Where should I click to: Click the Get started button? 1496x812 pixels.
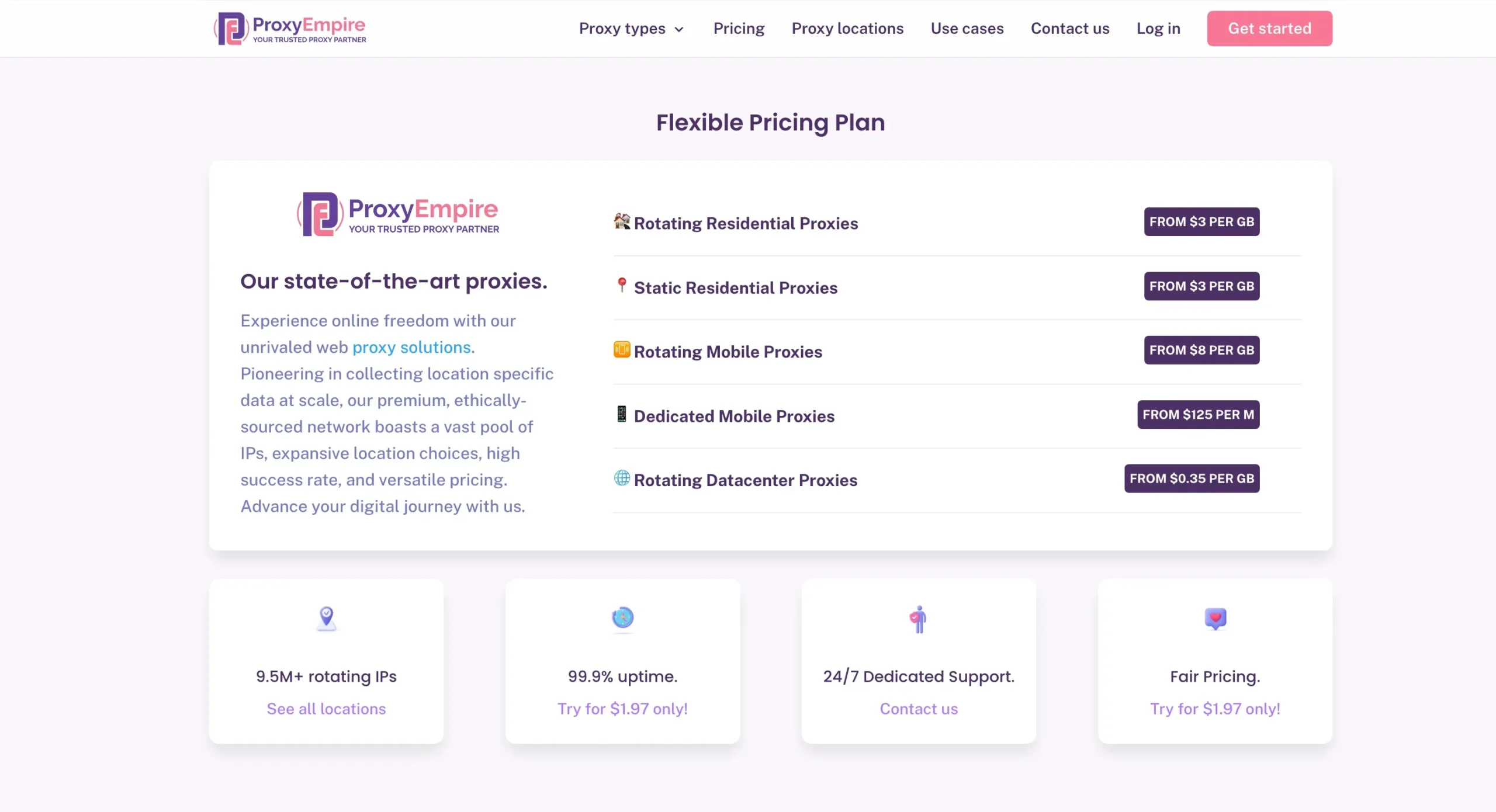1270,28
